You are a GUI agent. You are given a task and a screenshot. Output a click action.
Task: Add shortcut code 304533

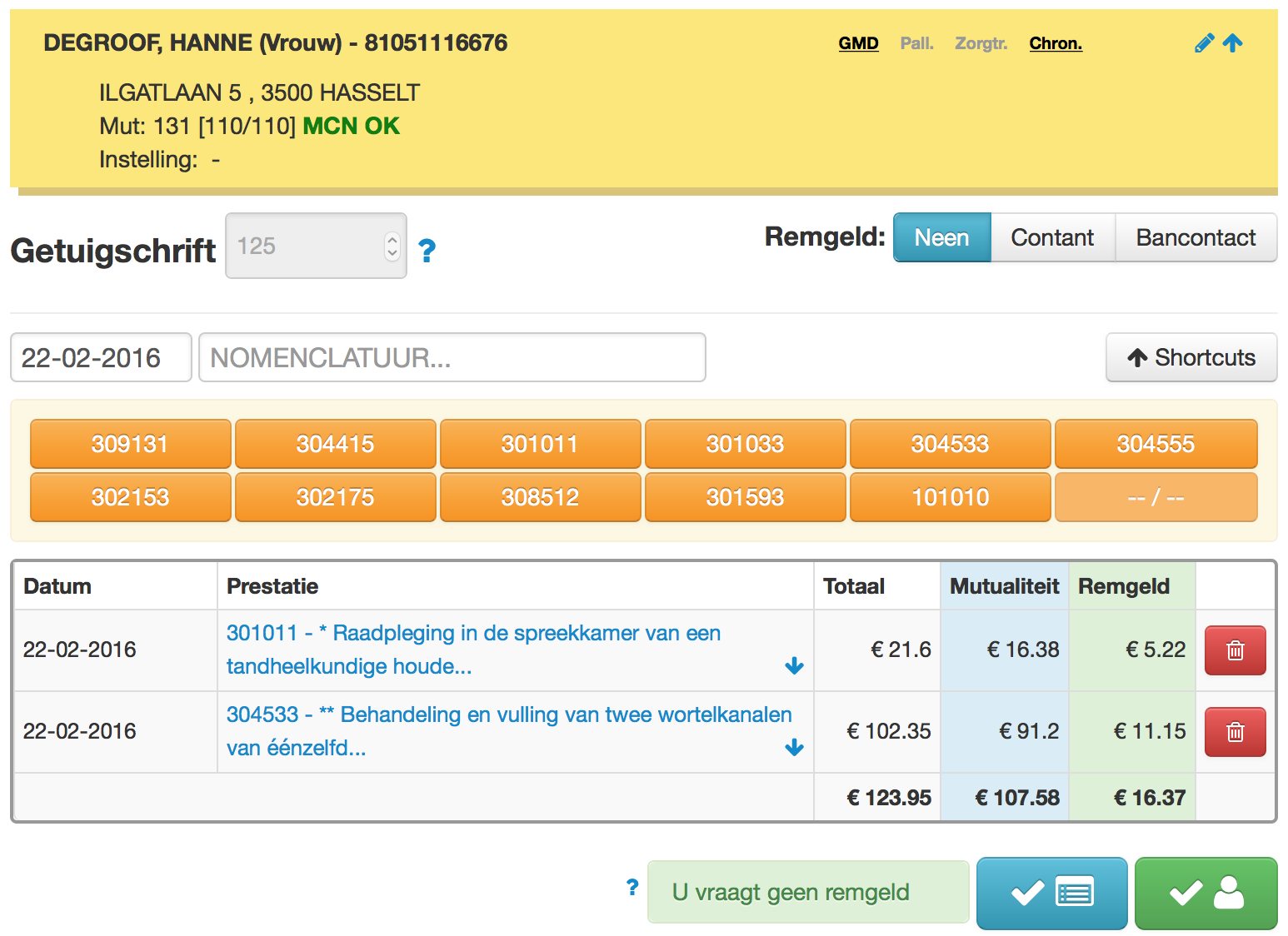(x=951, y=444)
